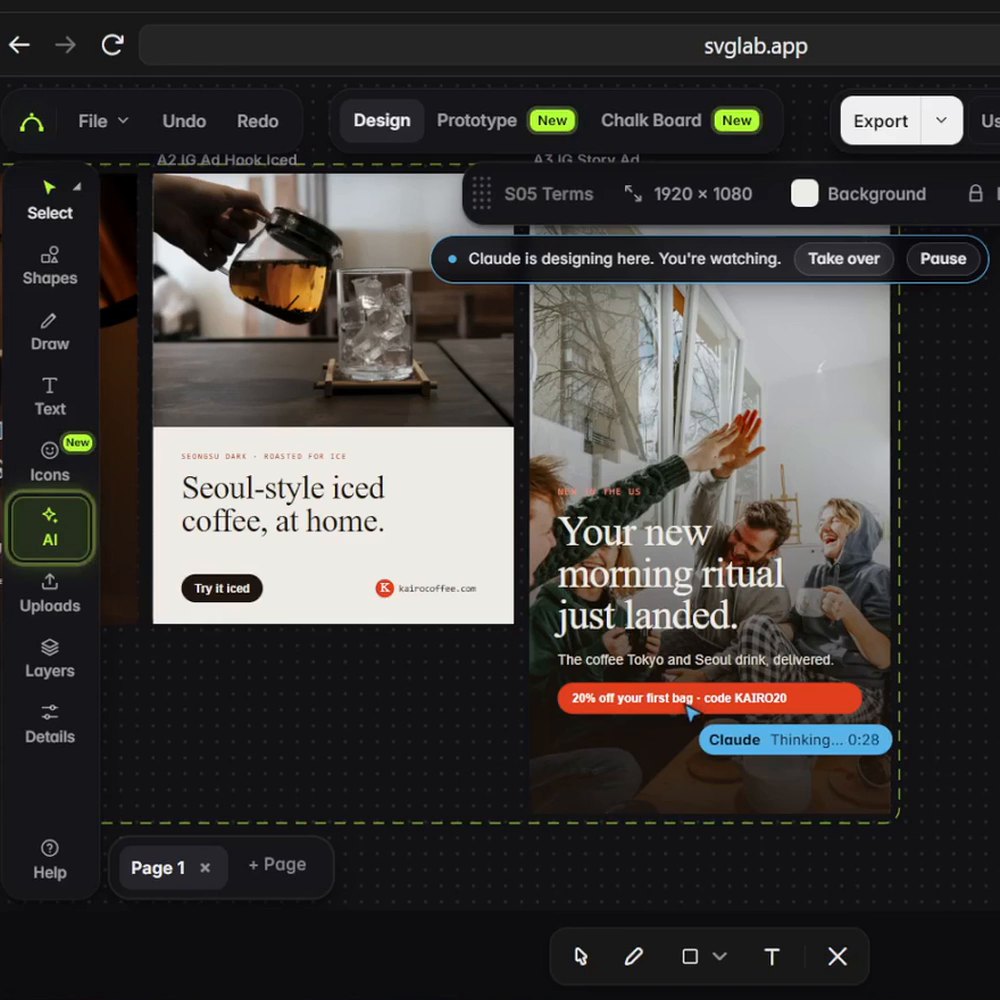
Task: Select the T text tool in bottom toolbar
Action: (x=772, y=956)
